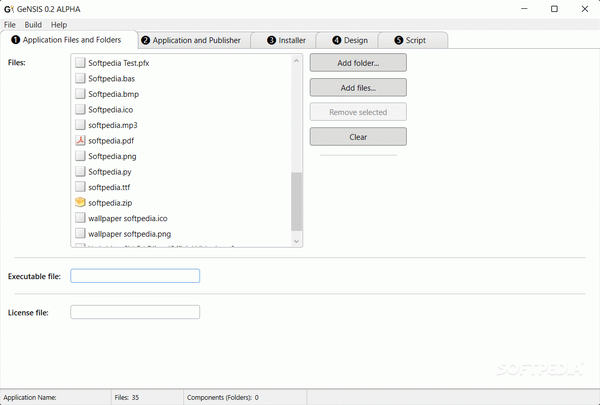Select the wallpaper softpedia.ico file name
This screenshot has width=600, height=405.
(x=128, y=219)
